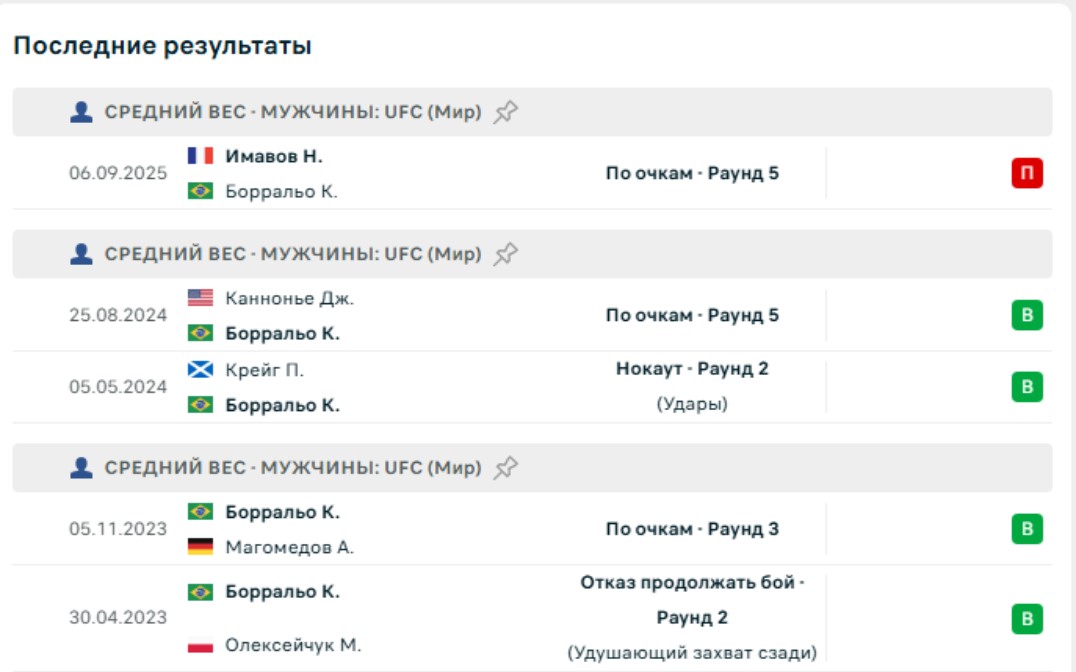Open fighter Олексейчук М. profile

293,645
